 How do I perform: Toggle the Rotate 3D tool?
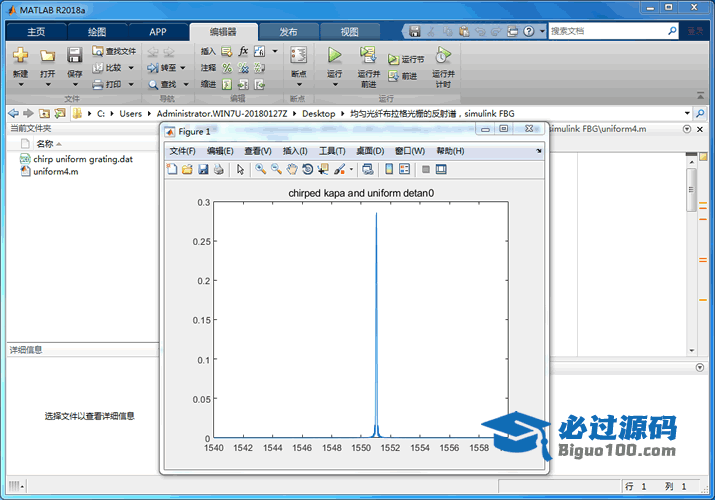308,170
